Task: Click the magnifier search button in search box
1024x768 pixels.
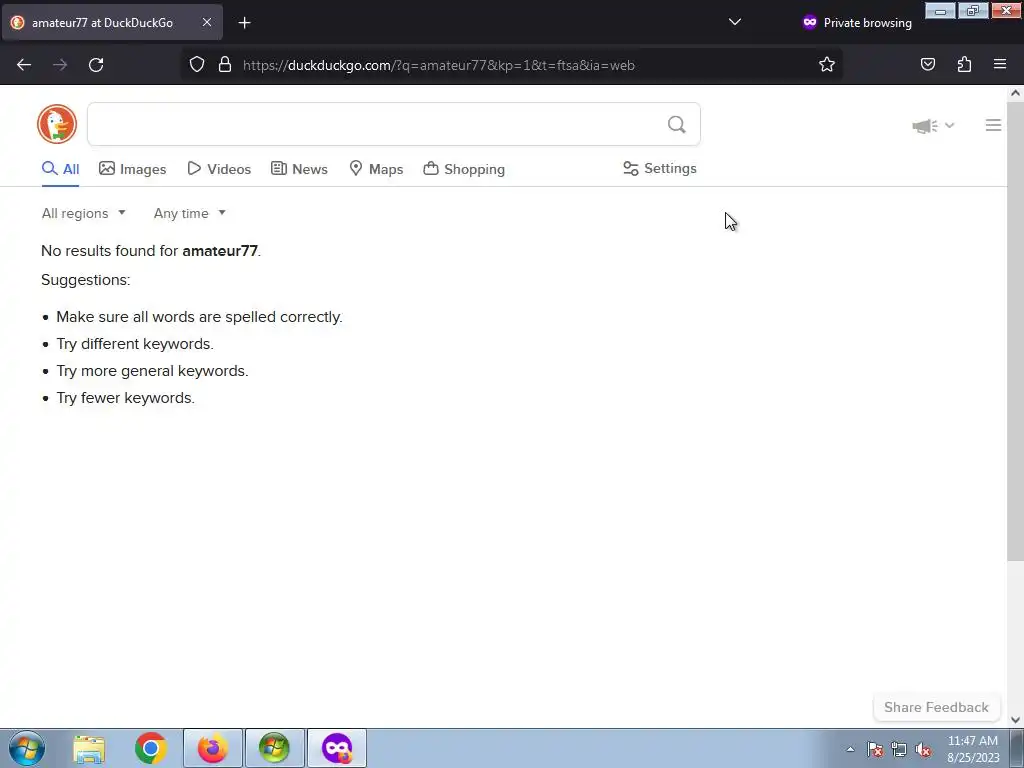Action: click(x=677, y=124)
